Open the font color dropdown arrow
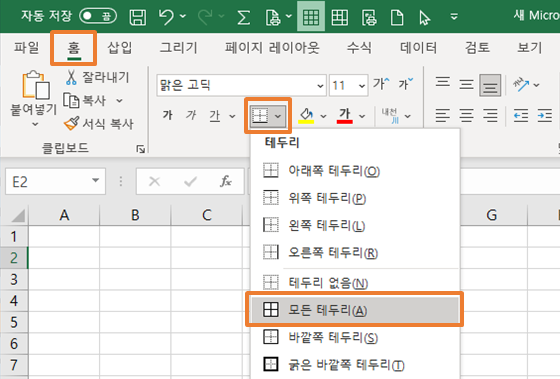The height and width of the screenshot is (379, 560). 362,116
